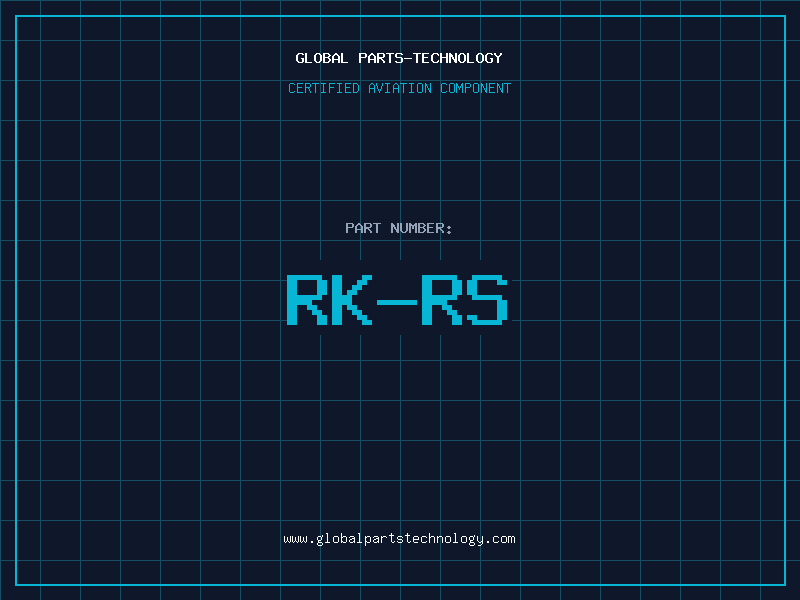Click the word 'PARTS' in the heading
The image size is (800, 600).
(x=377, y=58)
